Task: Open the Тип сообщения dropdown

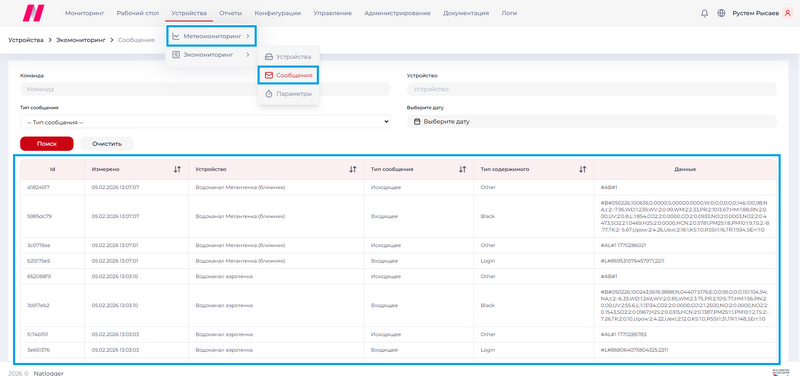Action: (205, 122)
